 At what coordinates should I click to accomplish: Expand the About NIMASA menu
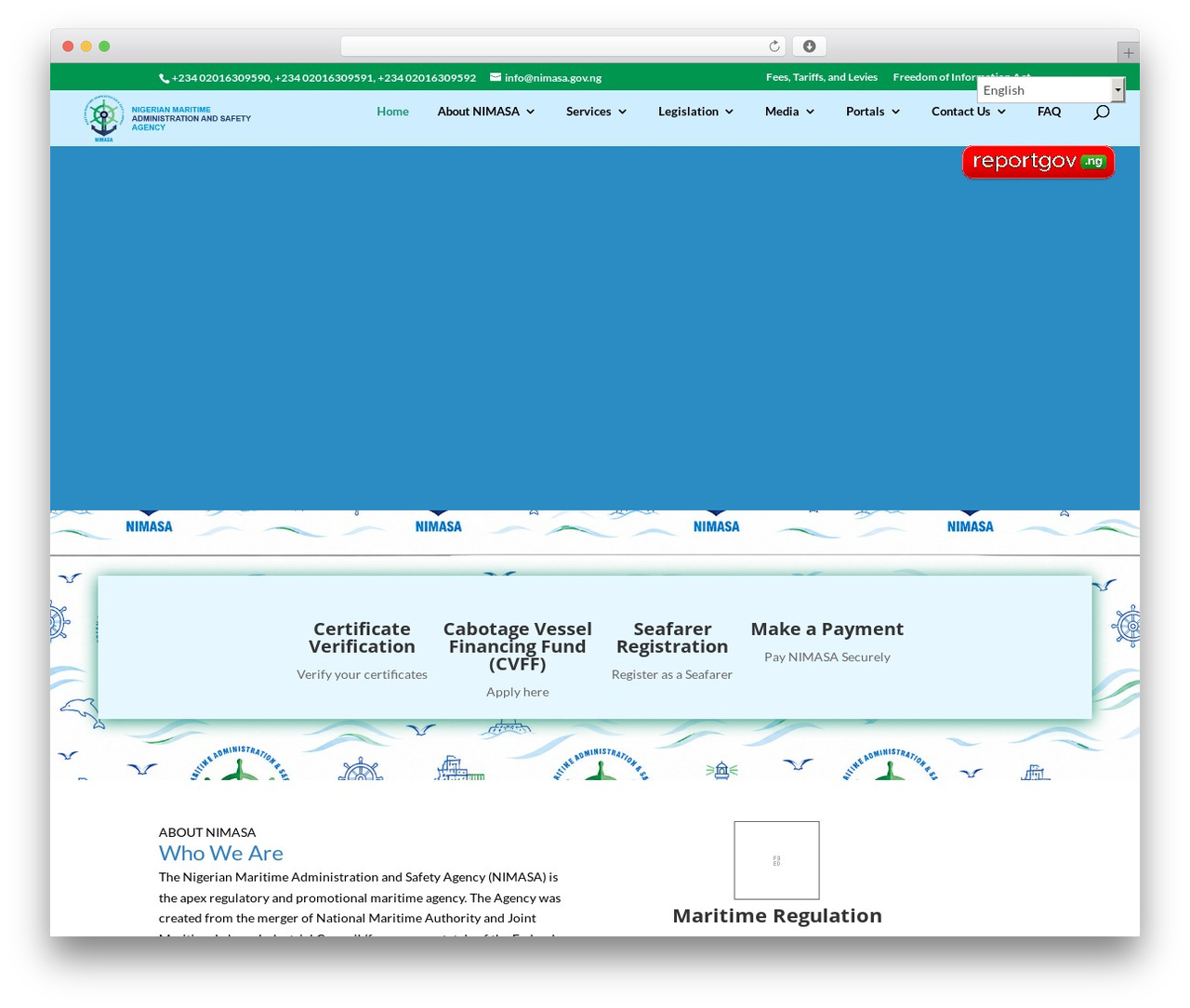[x=486, y=112]
